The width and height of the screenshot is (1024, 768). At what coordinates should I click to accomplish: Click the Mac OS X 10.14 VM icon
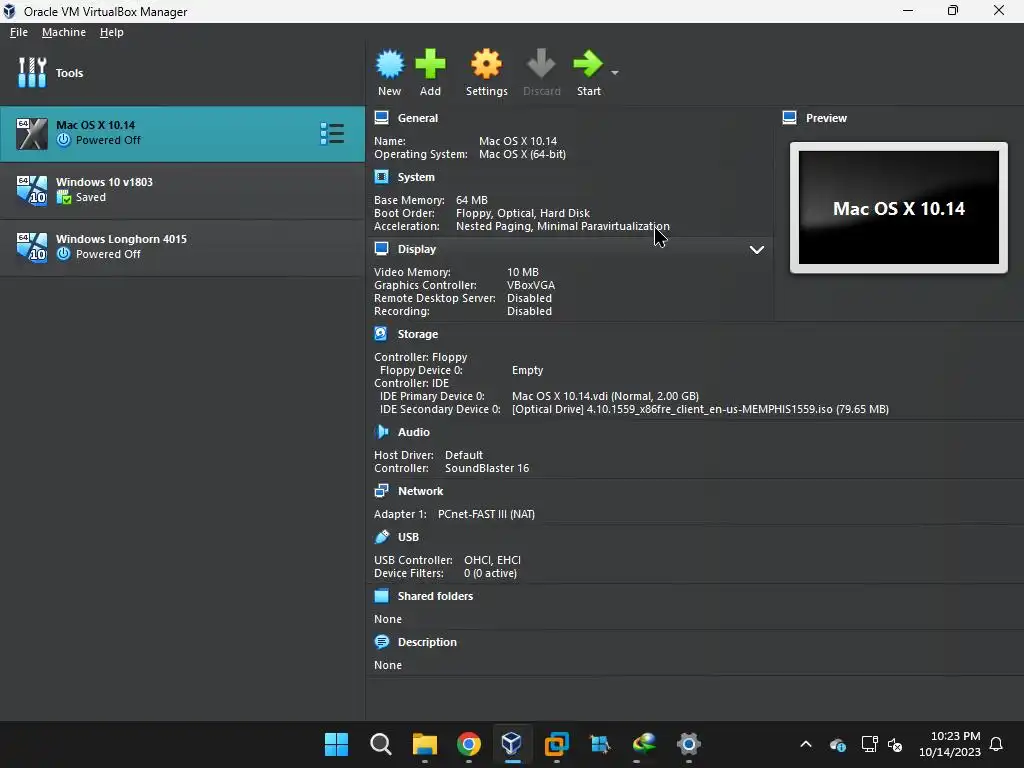[31, 133]
